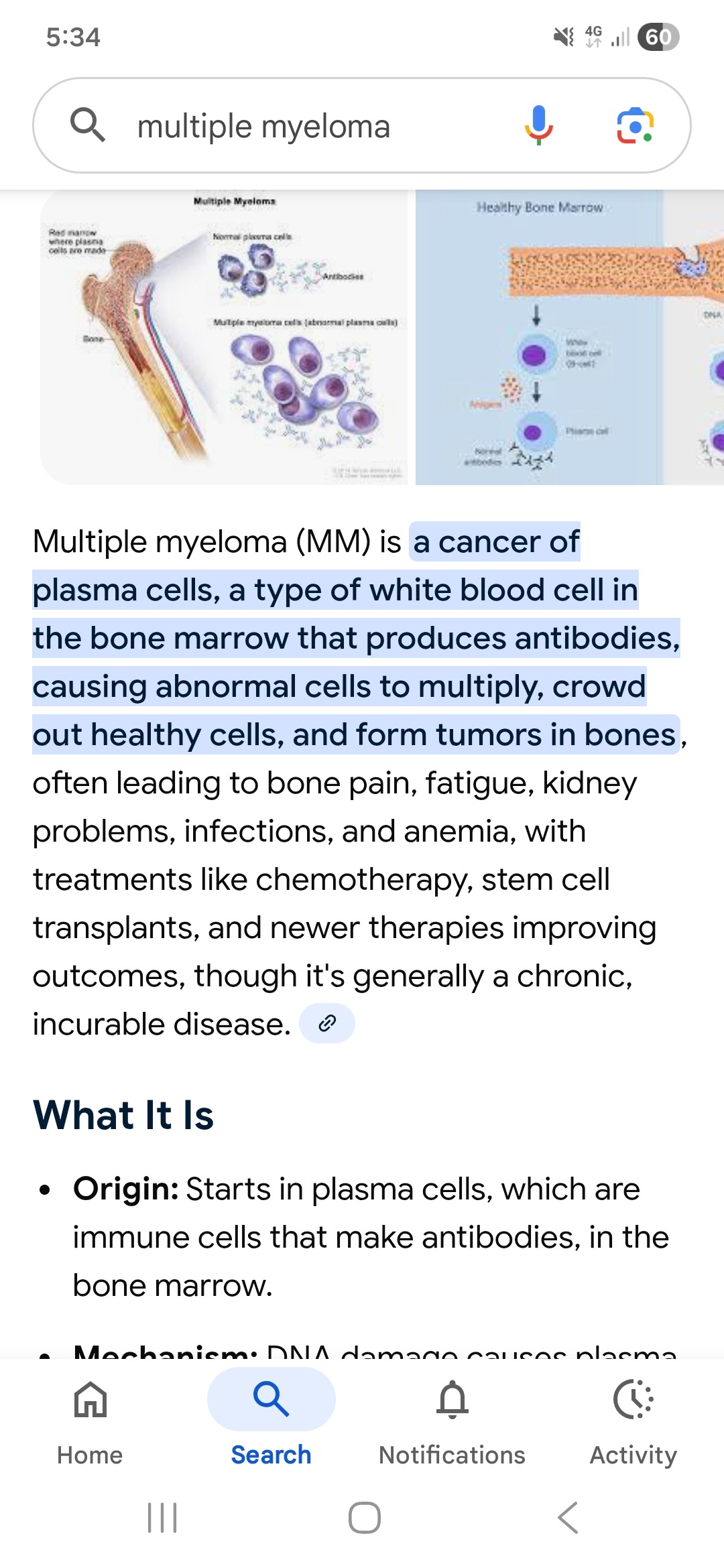The width and height of the screenshot is (724, 1568).
Task: Open the Activity tab label
Action: coord(633,1455)
